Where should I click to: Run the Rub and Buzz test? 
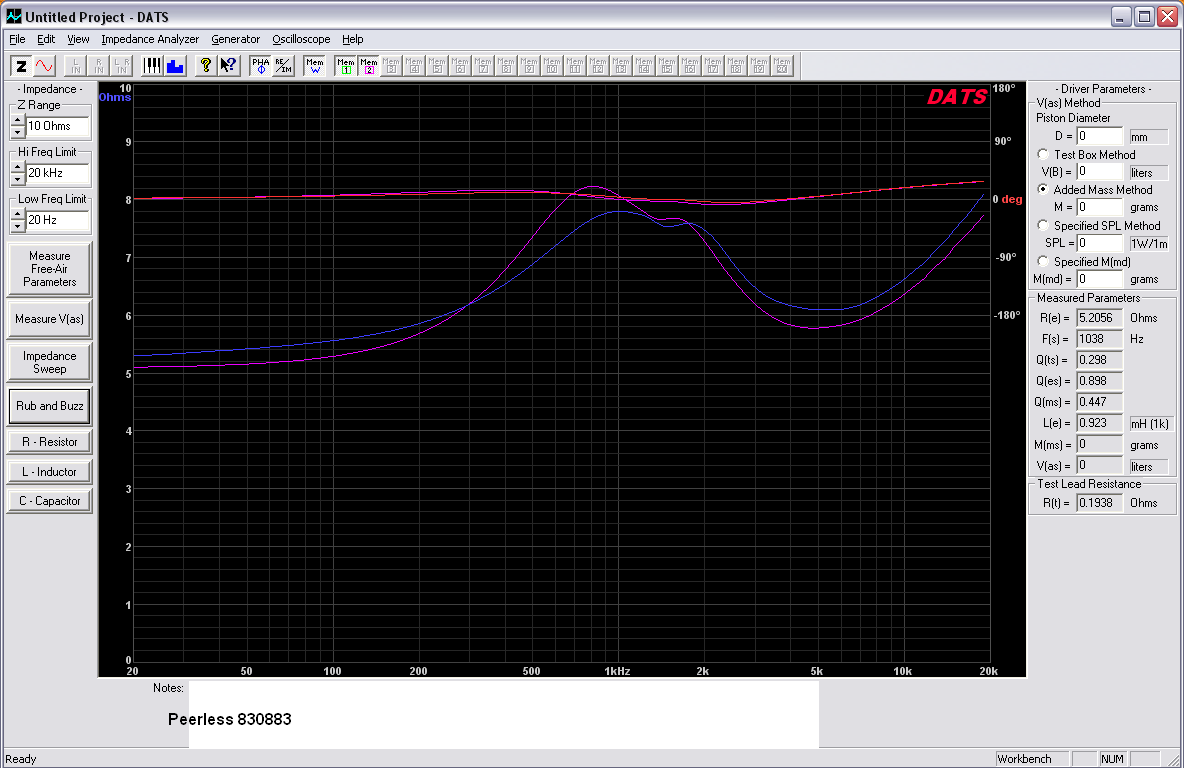49,406
